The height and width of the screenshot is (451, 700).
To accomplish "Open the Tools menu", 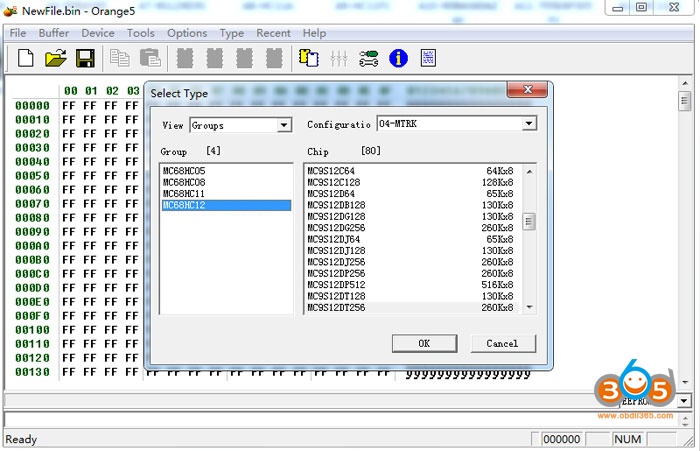I will pos(141,33).
